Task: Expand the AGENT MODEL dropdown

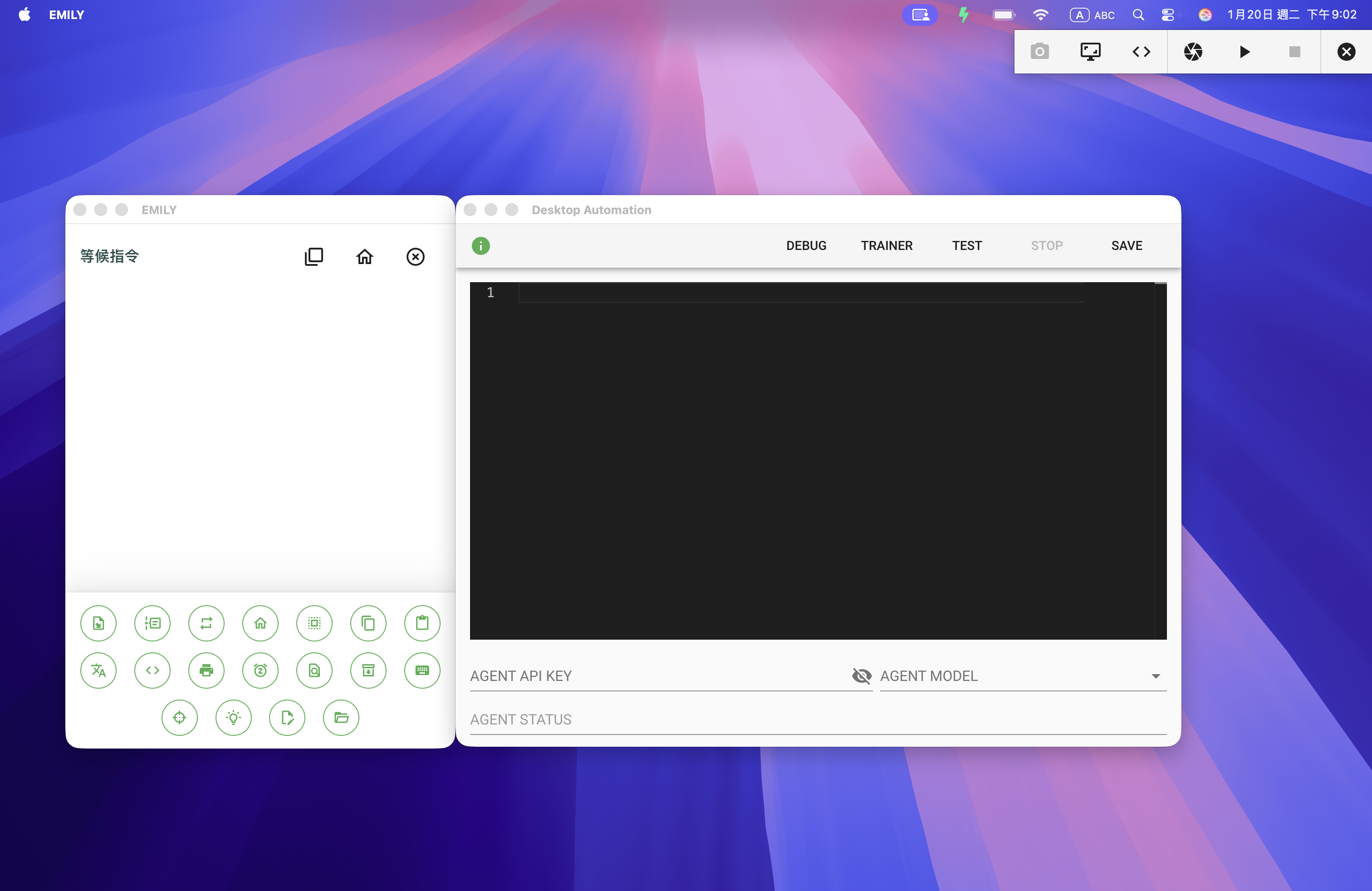Action: tap(1155, 676)
